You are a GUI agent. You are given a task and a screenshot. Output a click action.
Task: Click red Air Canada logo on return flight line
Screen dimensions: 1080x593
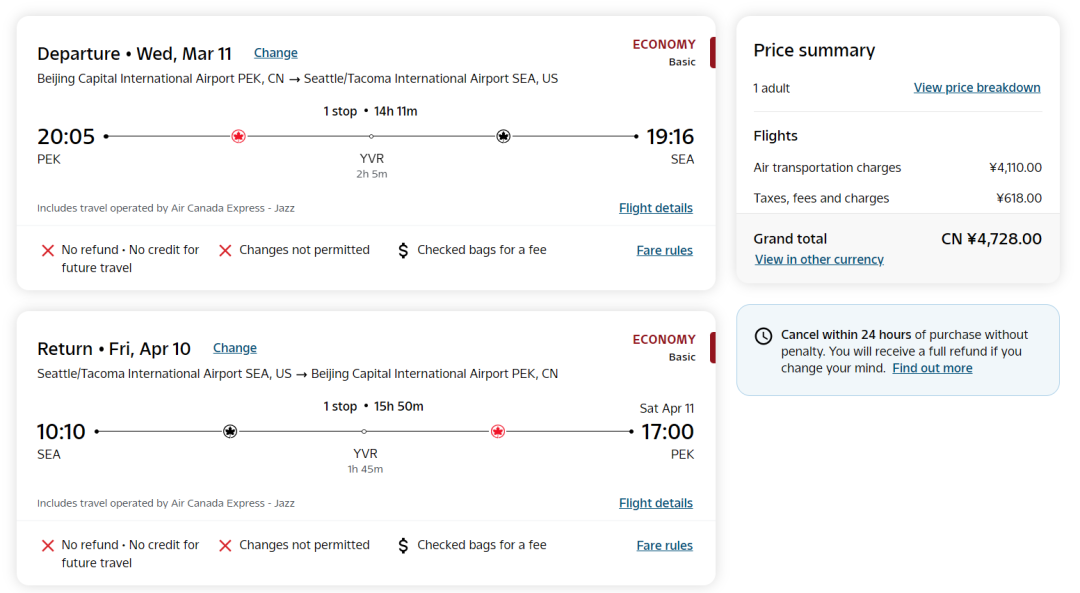tap(497, 431)
